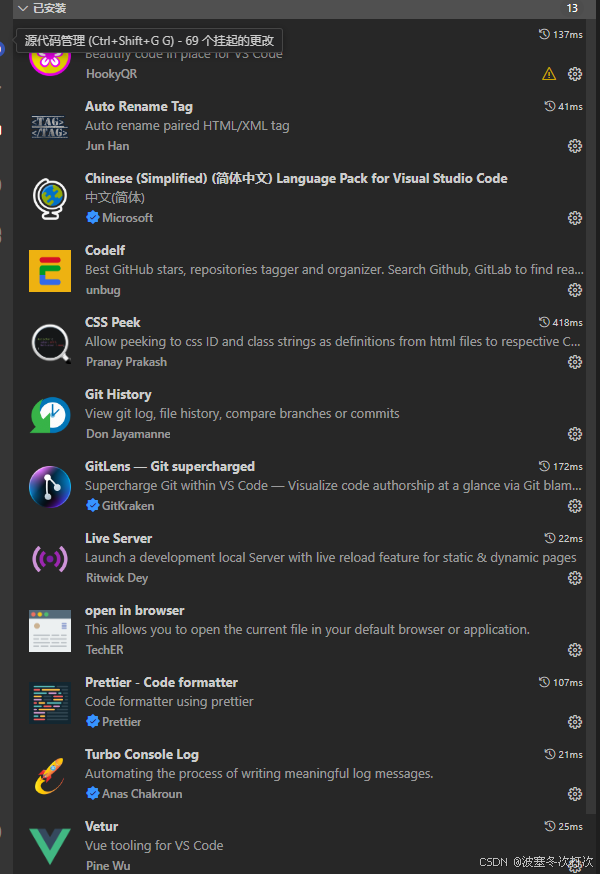Click the GitLens extension icon
600x874 pixels.
pos(50,487)
